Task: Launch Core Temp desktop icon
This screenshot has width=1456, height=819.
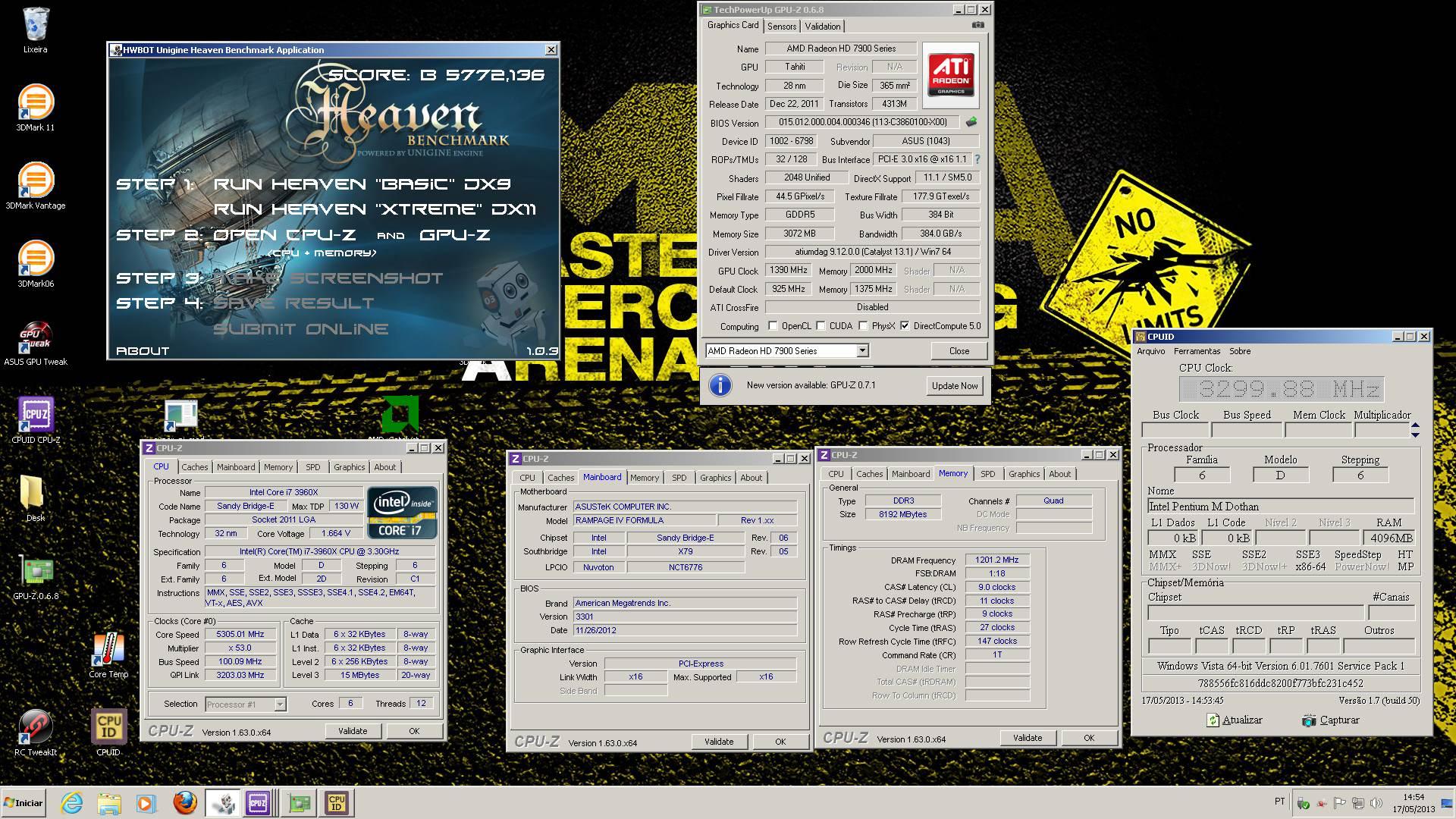Action: 108,655
